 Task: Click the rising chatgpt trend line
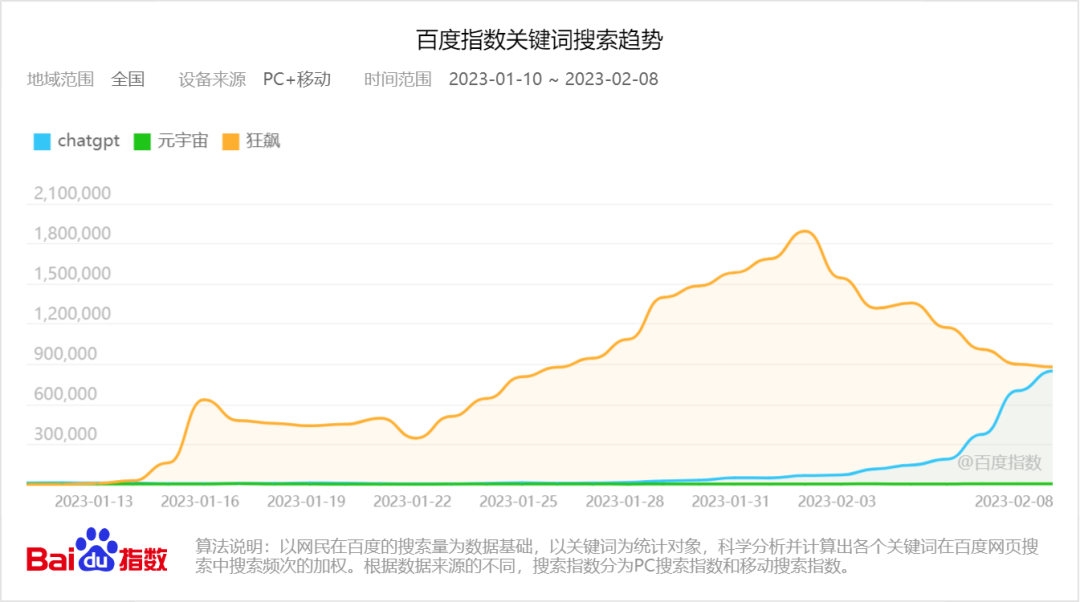pyautogui.click(x=1000, y=420)
